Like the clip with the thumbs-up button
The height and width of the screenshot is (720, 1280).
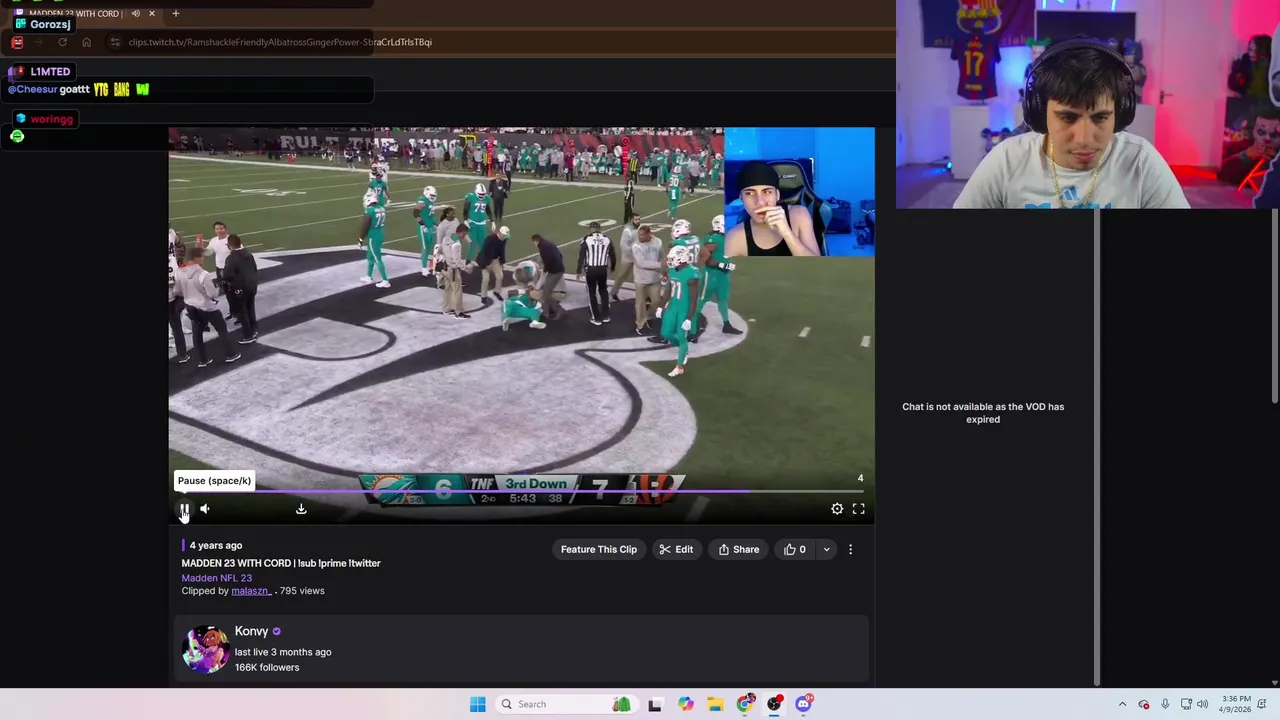(x=795, y=549)
